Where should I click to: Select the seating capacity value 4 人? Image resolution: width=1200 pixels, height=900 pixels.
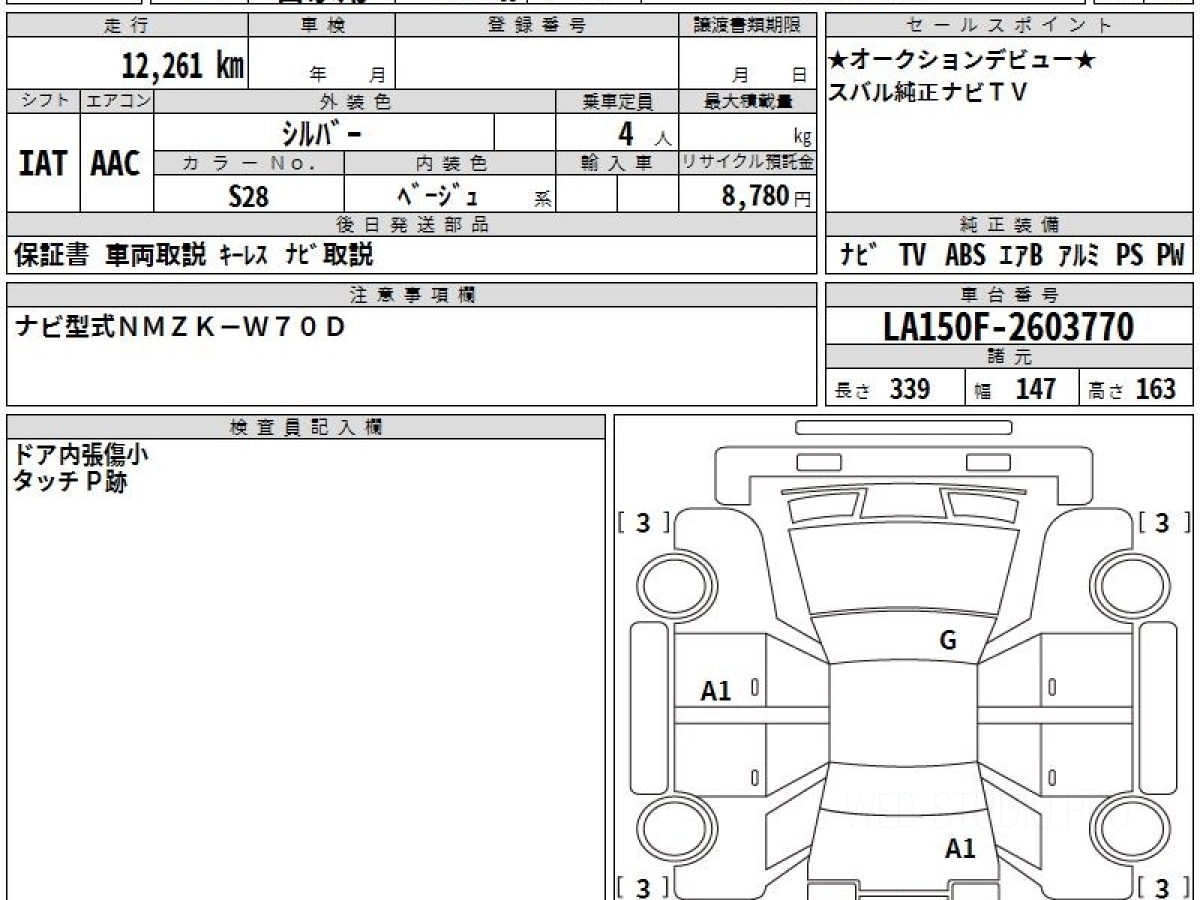[644, 134]
